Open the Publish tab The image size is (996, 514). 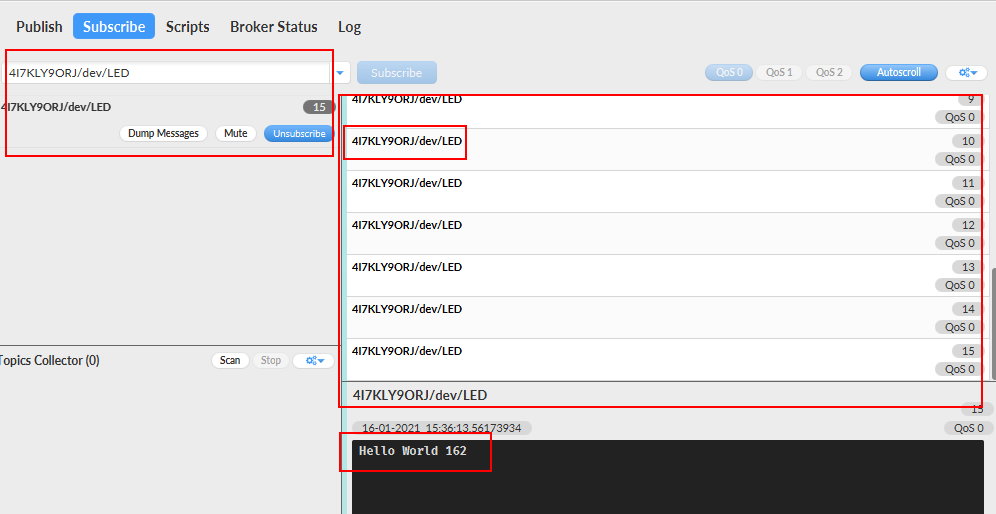pos(39,27)
